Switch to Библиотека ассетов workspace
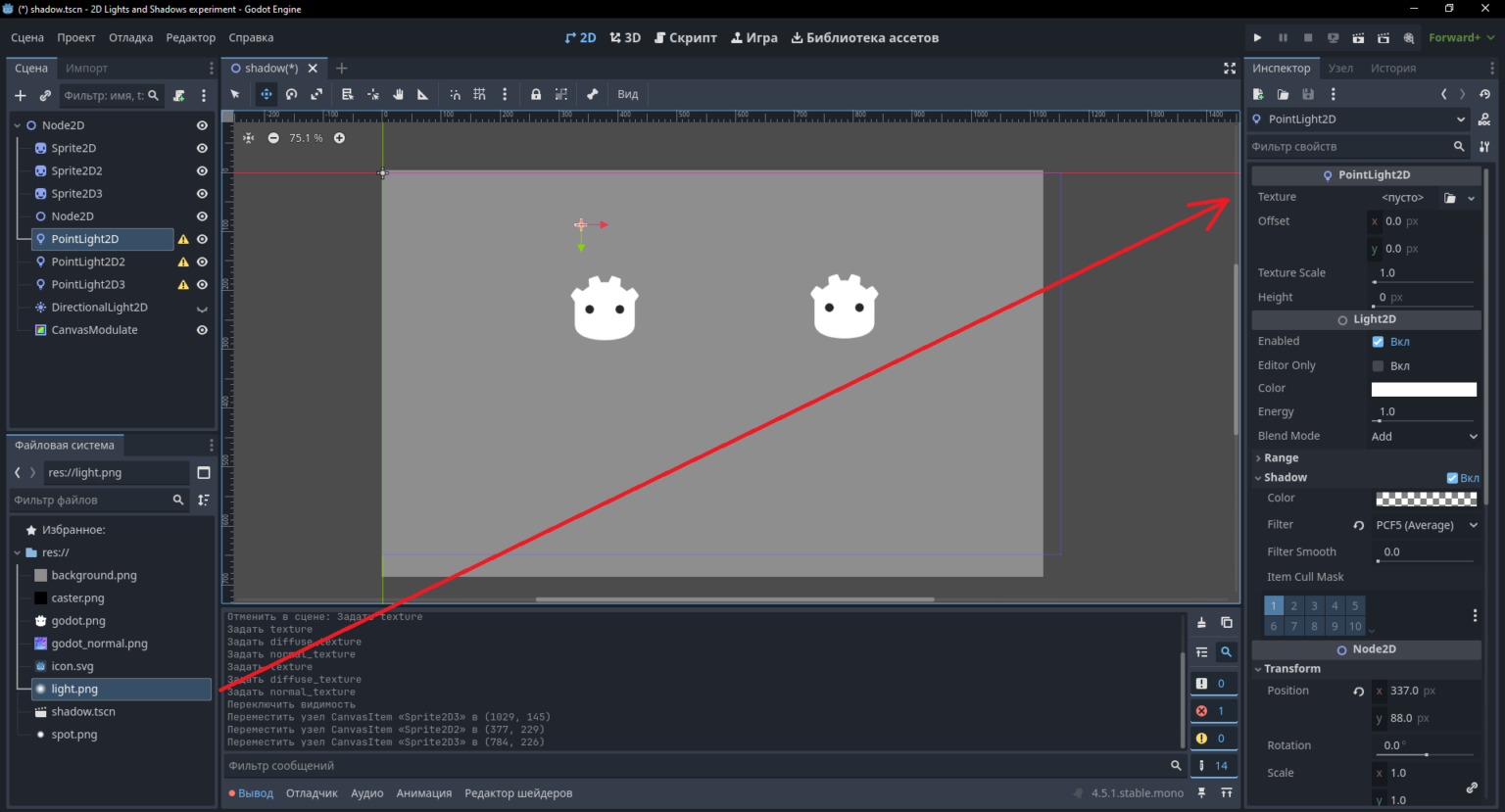The image size is (1505, 812). [865, 37]
